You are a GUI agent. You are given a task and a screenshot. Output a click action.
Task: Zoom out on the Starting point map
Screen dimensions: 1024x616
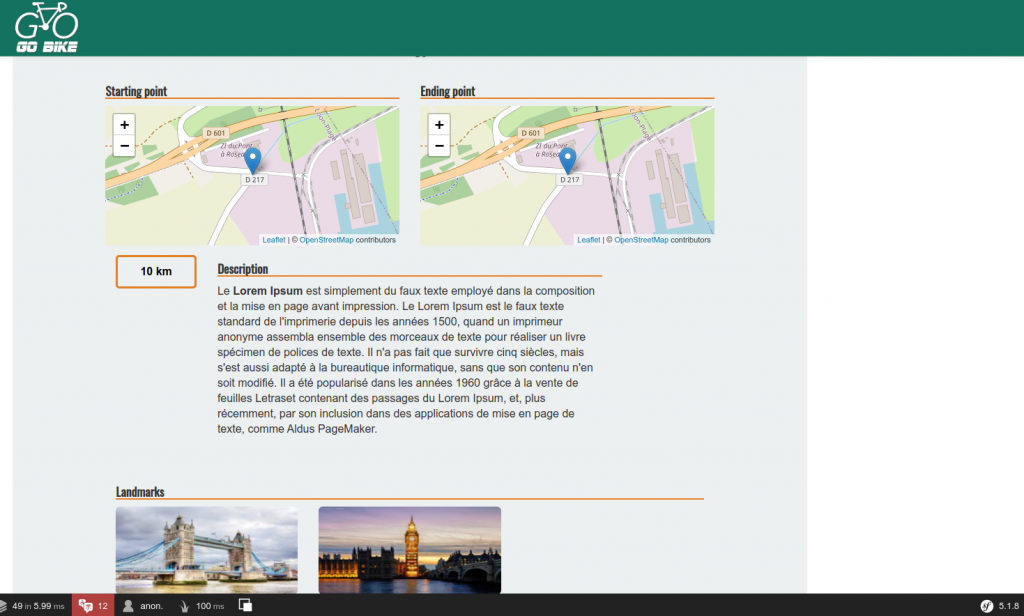click(x=124, y=146)
